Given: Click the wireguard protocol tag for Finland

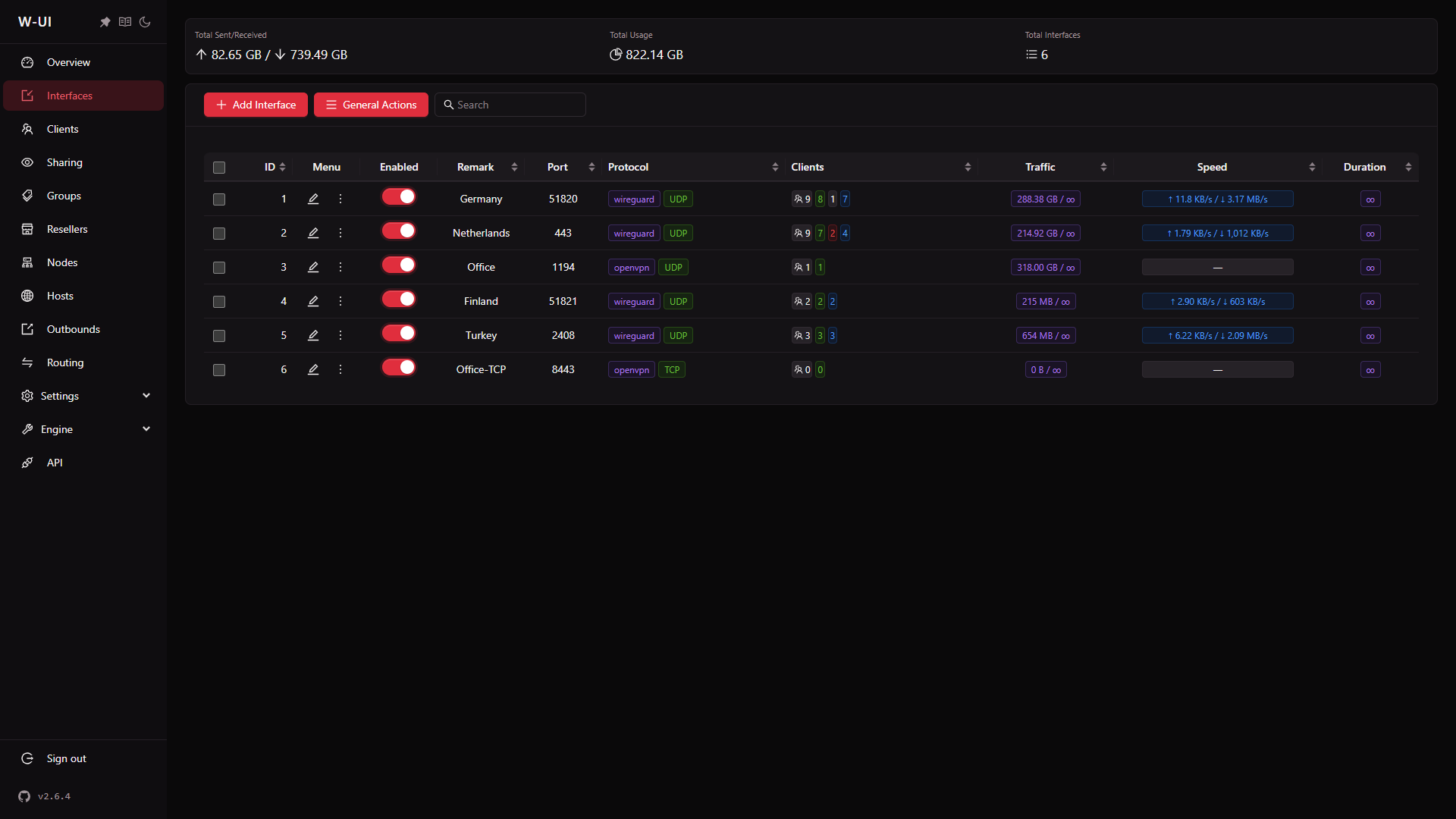Looking at the screenshot, I should coord(634,302).
